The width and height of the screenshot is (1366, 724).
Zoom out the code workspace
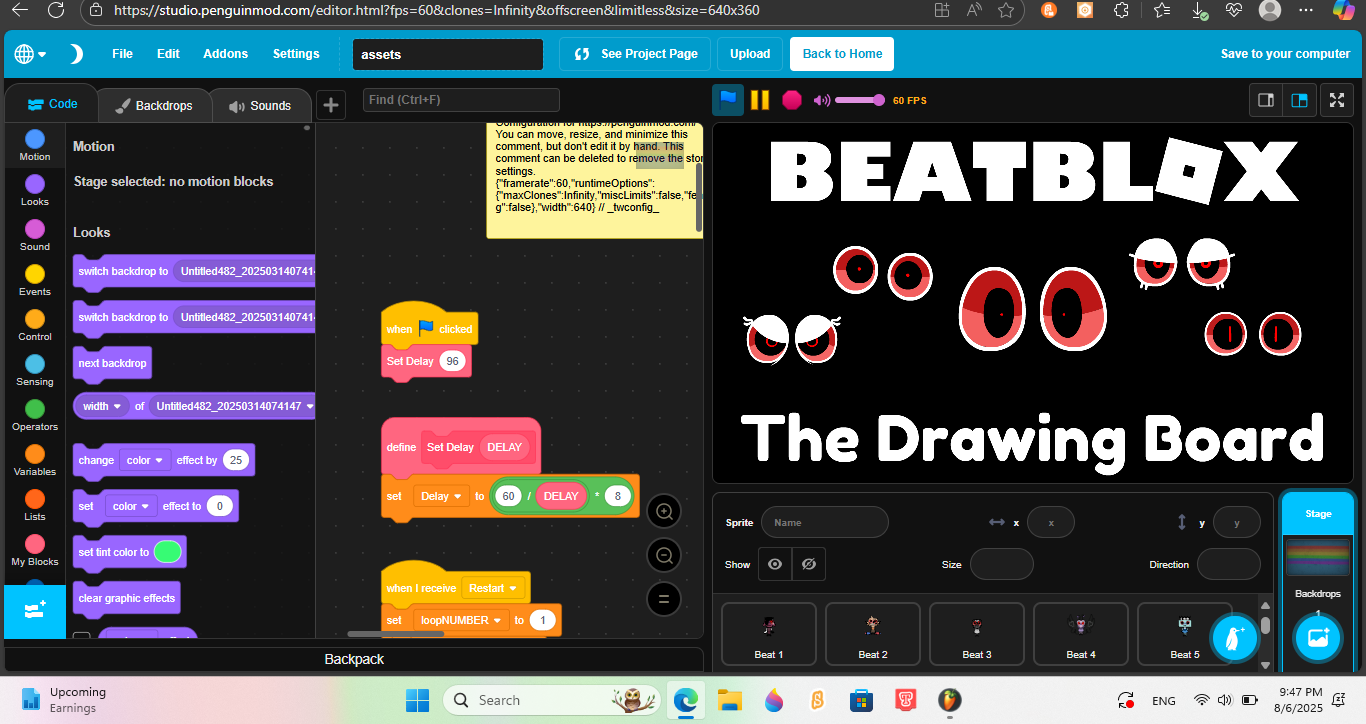coord(663,555)
